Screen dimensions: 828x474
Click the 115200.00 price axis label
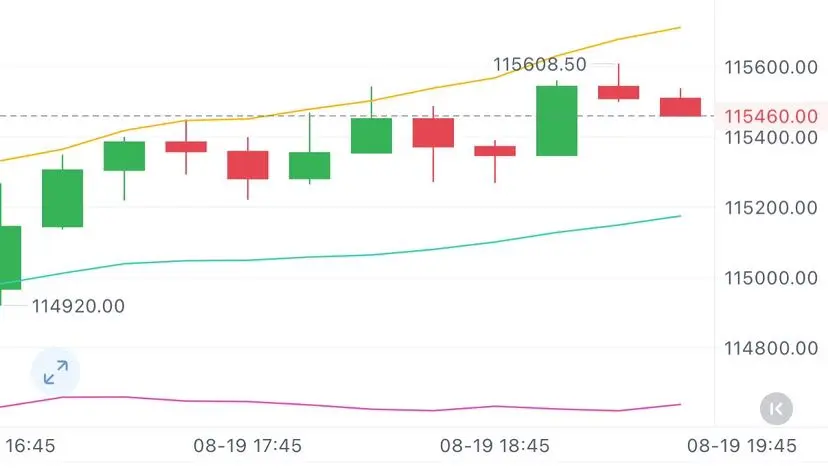pyautogui.click(x=771, y=208)
